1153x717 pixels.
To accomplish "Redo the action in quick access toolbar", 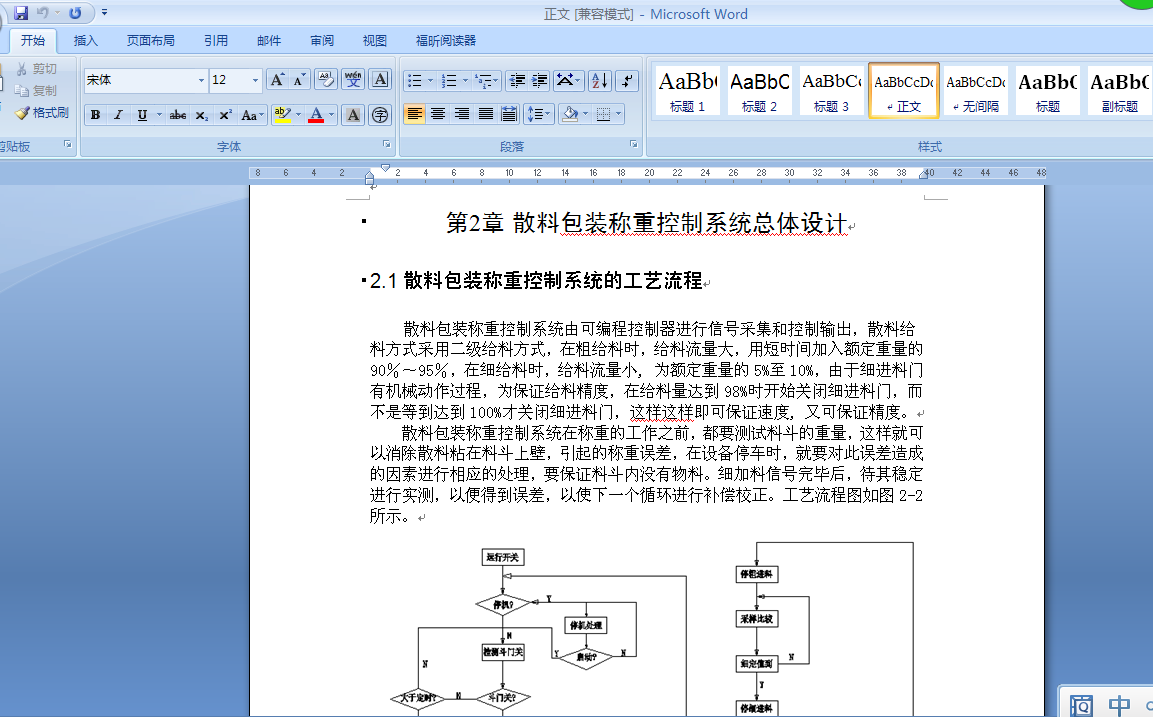I will [75, 13].
